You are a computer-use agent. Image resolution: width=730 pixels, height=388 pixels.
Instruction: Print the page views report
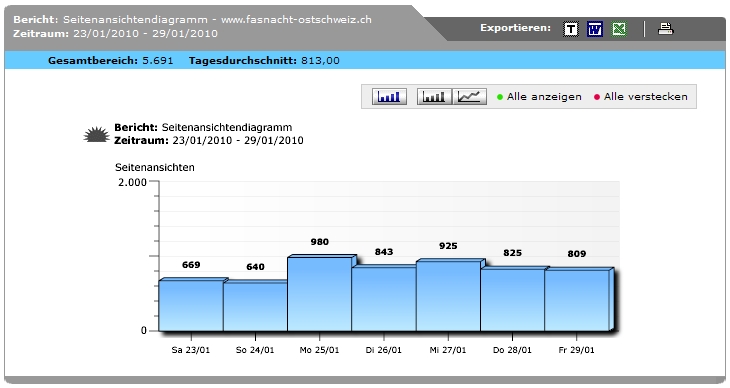tap(665, 29)
